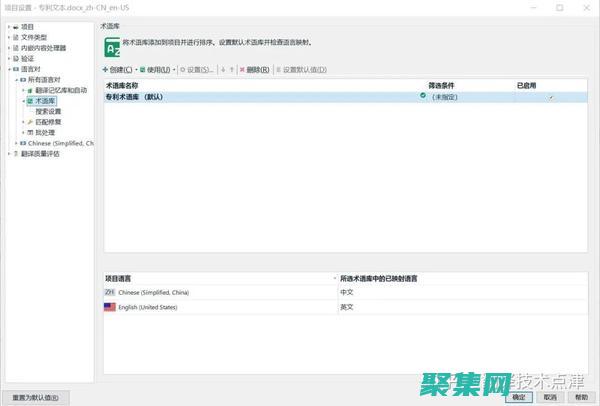Click the 验证 node icon
600x406 pixels.
16,59
